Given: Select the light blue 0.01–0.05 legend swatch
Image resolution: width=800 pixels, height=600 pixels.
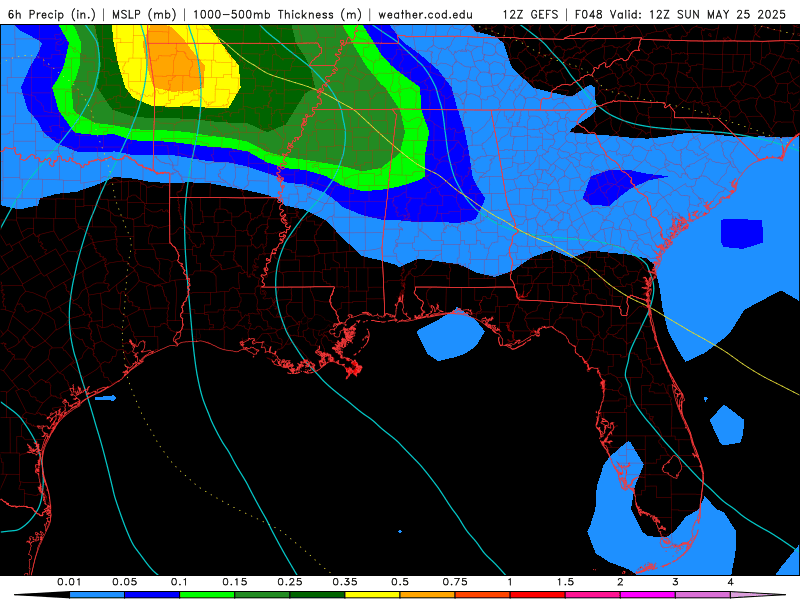Looking at the screenshot, I should click(x=97, y=595).
